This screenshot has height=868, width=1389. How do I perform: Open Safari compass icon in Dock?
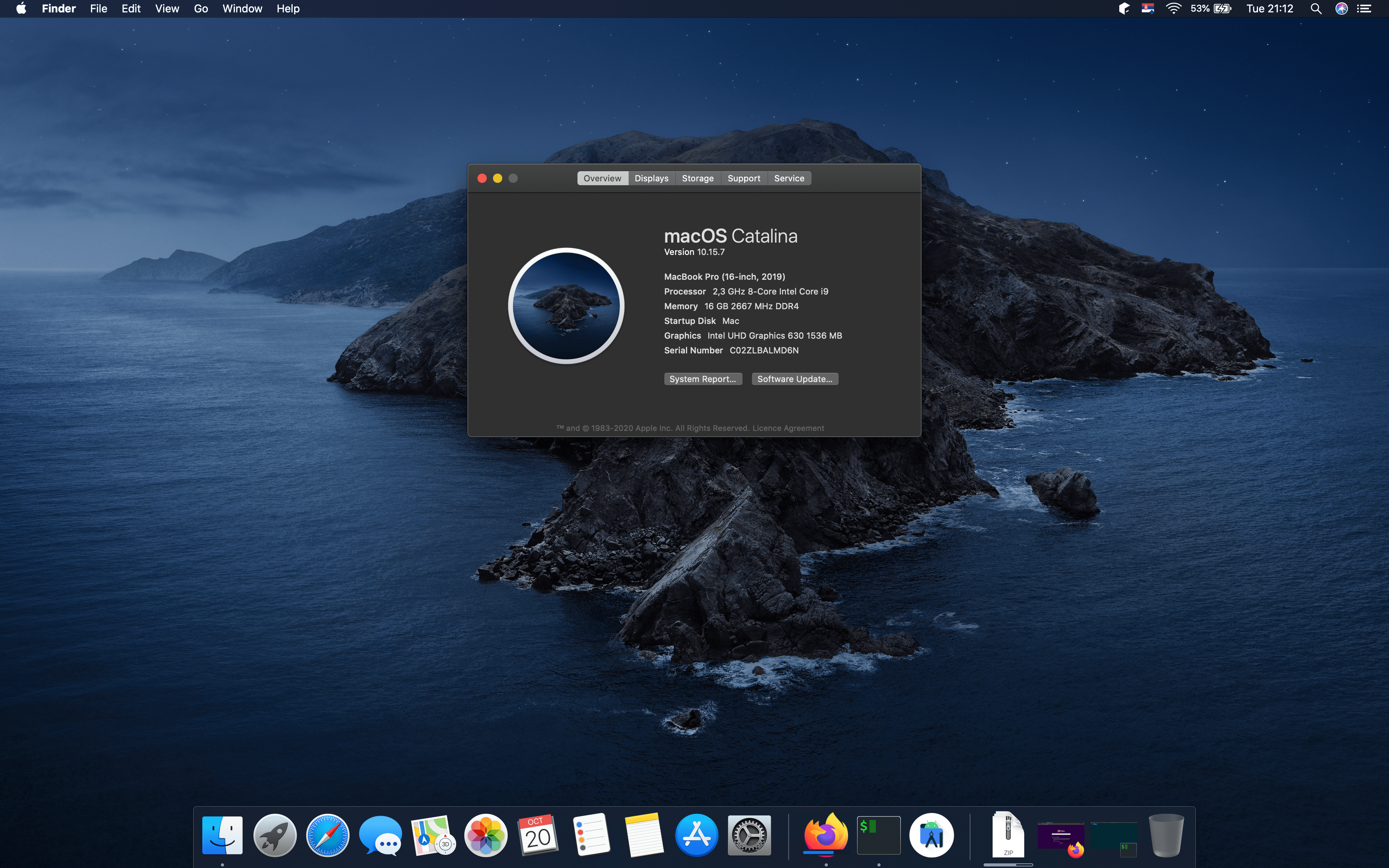(x=327, y=835)
